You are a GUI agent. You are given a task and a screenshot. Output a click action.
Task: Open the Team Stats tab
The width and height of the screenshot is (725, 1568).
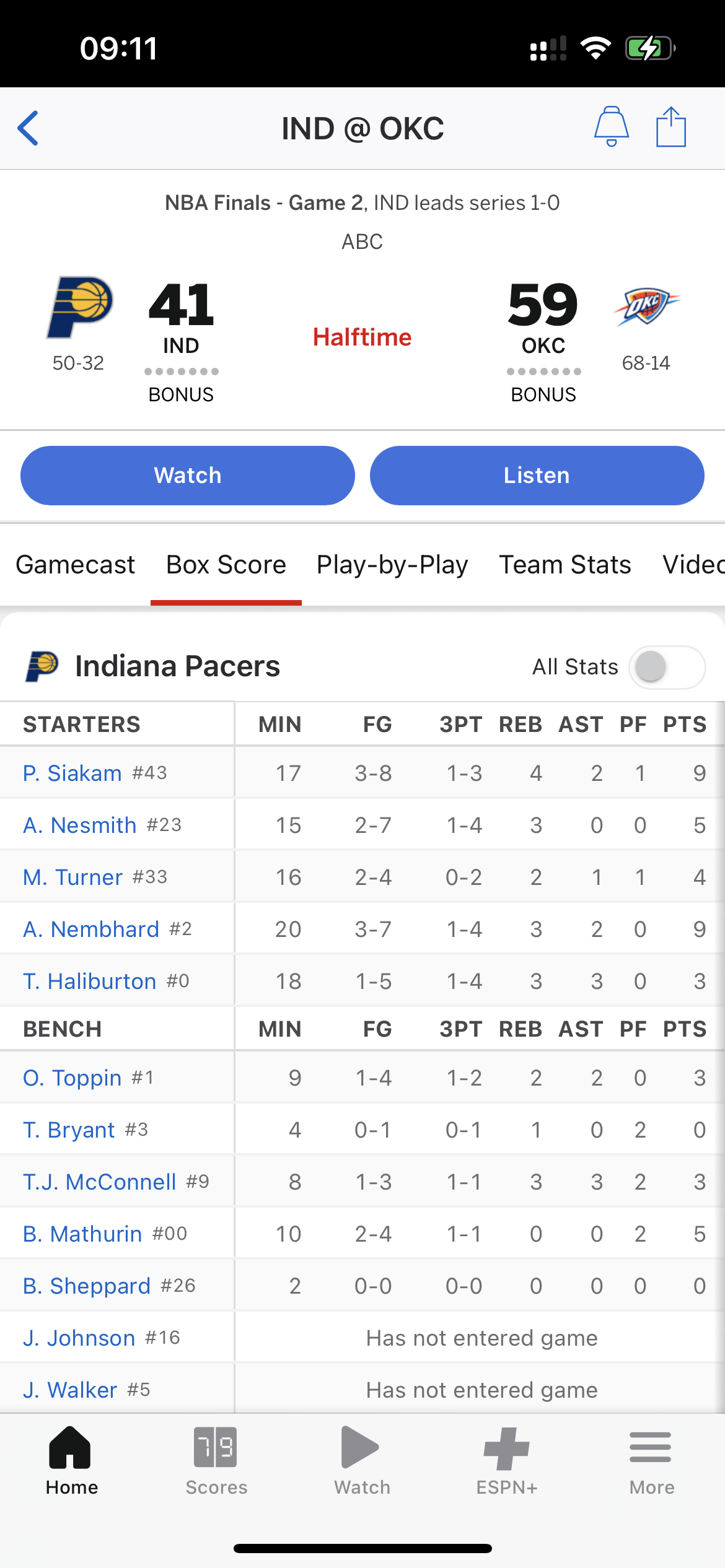pyautogui.click(x=565, y=565)
